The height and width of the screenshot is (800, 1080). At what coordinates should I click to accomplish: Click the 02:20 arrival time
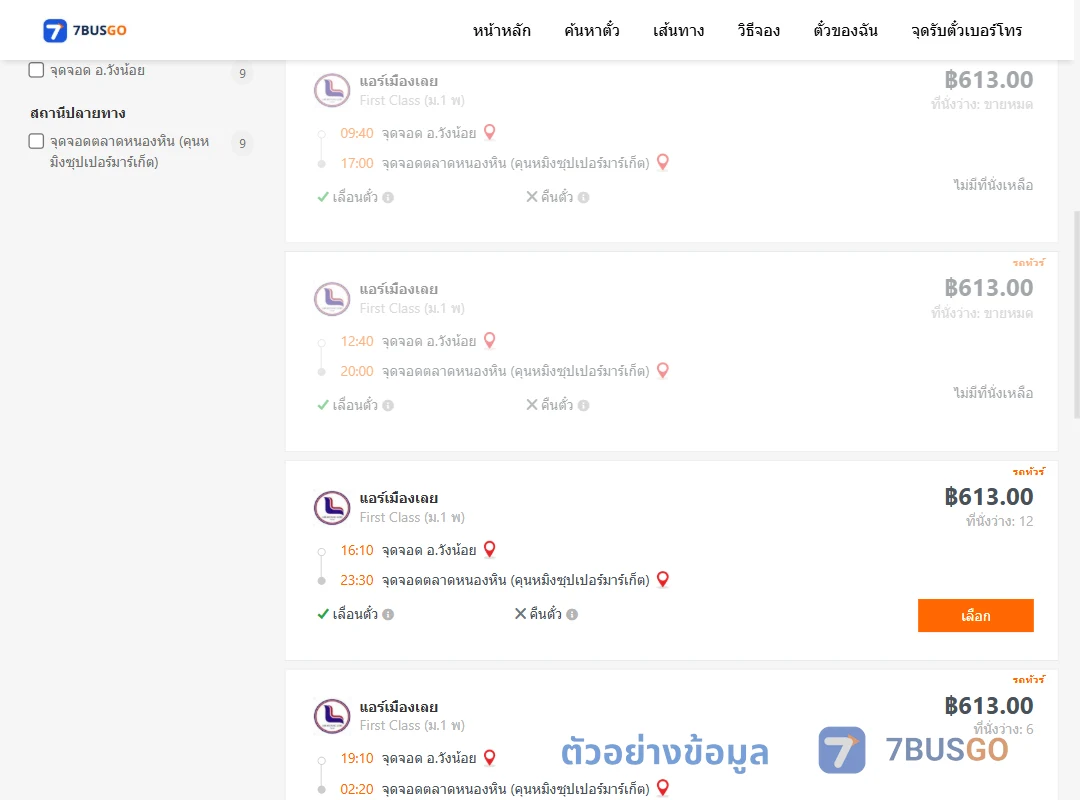coord(357,790)
